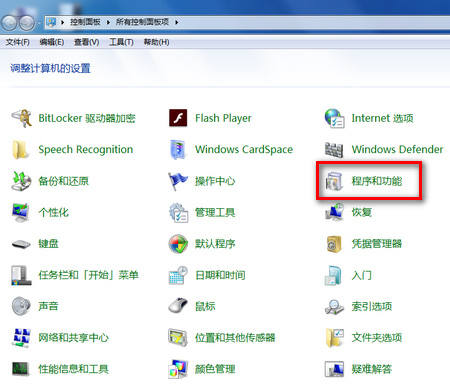
Task: Open the 工具(T) menu
Action: 122,42
